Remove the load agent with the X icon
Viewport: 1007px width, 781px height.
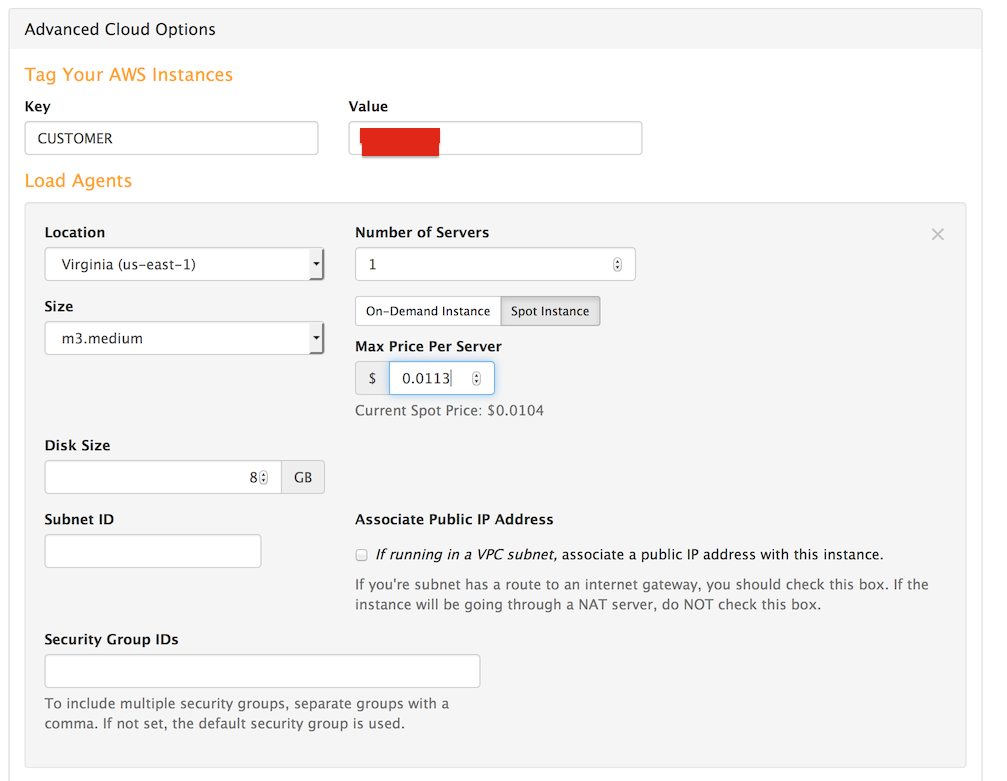[x=937, y=234]
